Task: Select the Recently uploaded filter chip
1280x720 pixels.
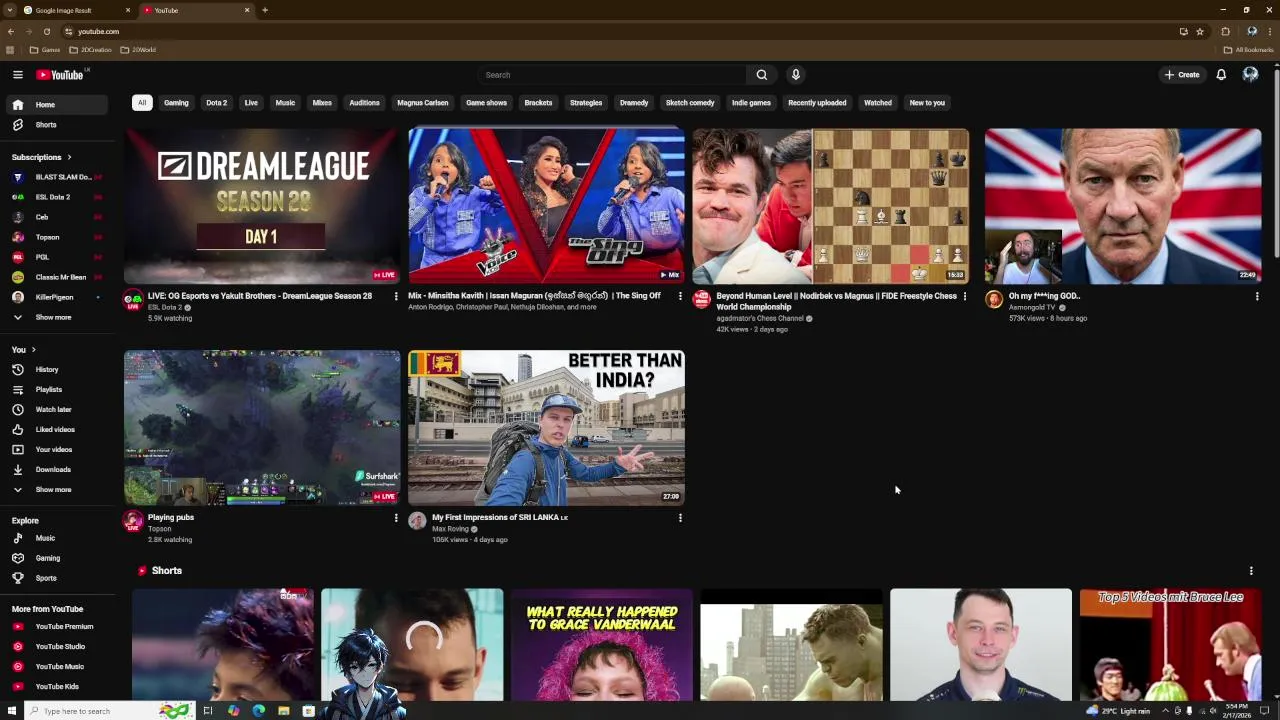Action: (817, 103)
